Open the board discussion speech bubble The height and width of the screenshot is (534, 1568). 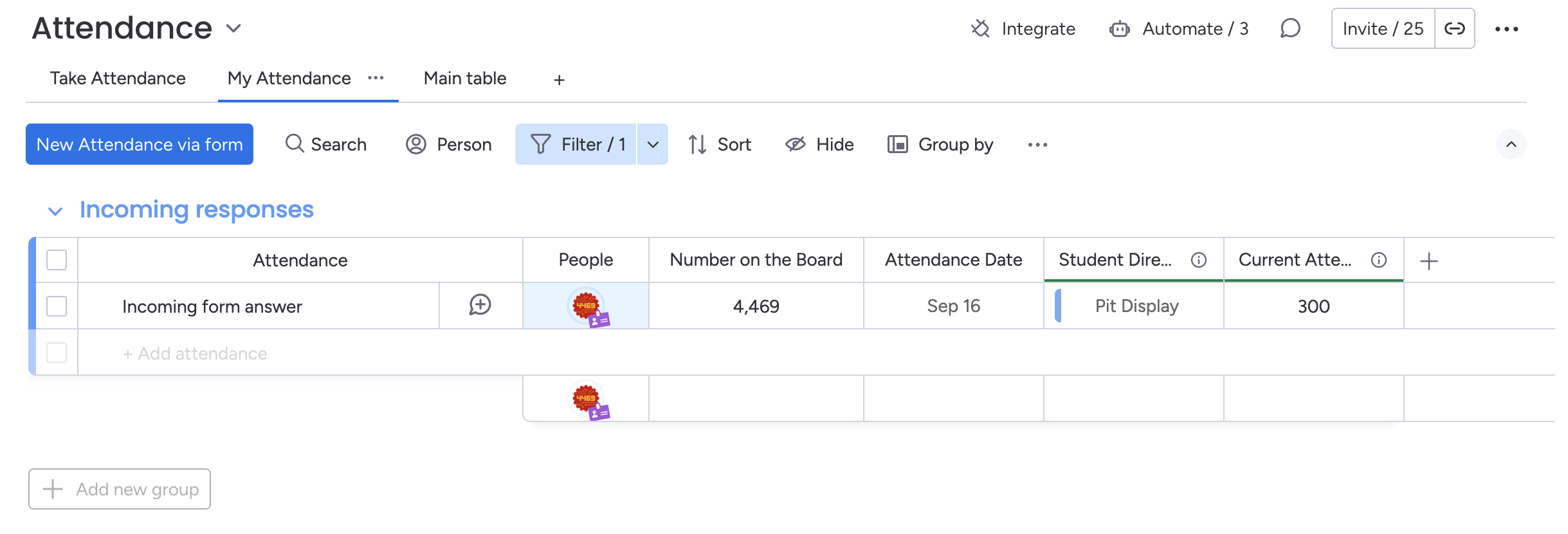pyautogui.click(x=1290, y=29)
